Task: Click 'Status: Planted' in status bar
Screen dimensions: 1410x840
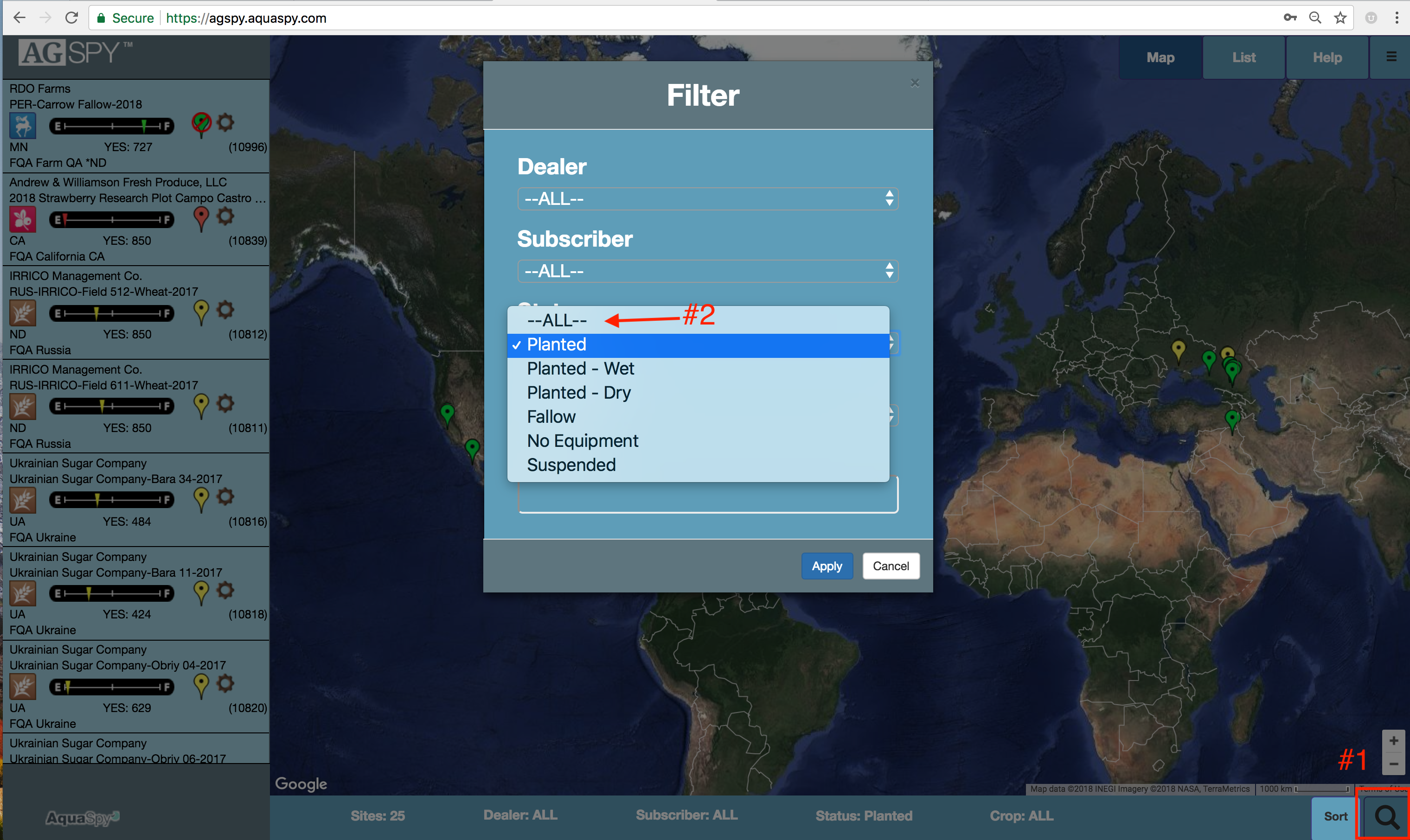Action: (864, 815)
